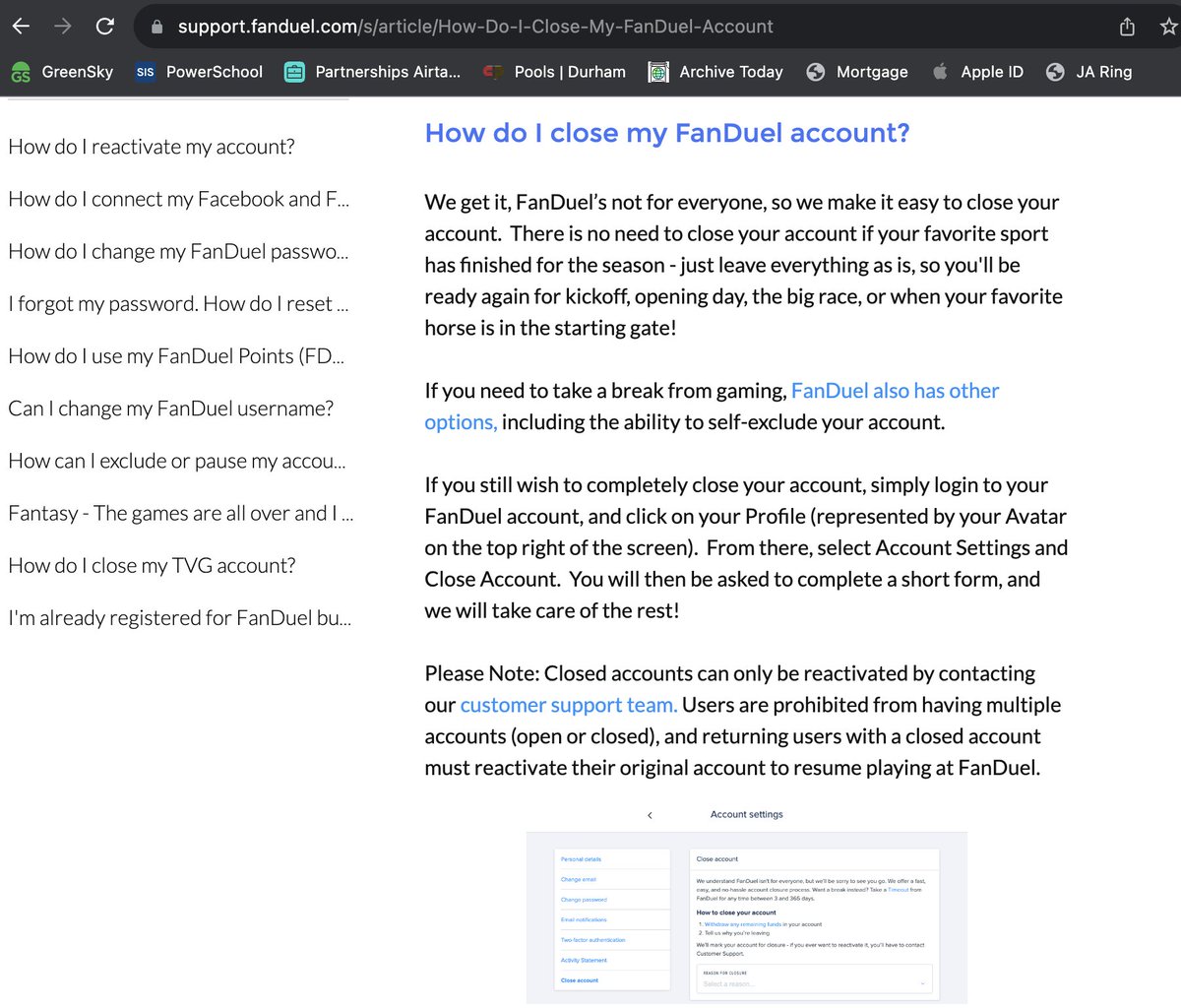This screenshot has height=1008, width=1181.
Task: Follow the 'FanDuel also has other options' link
Action: click(895, 391)
